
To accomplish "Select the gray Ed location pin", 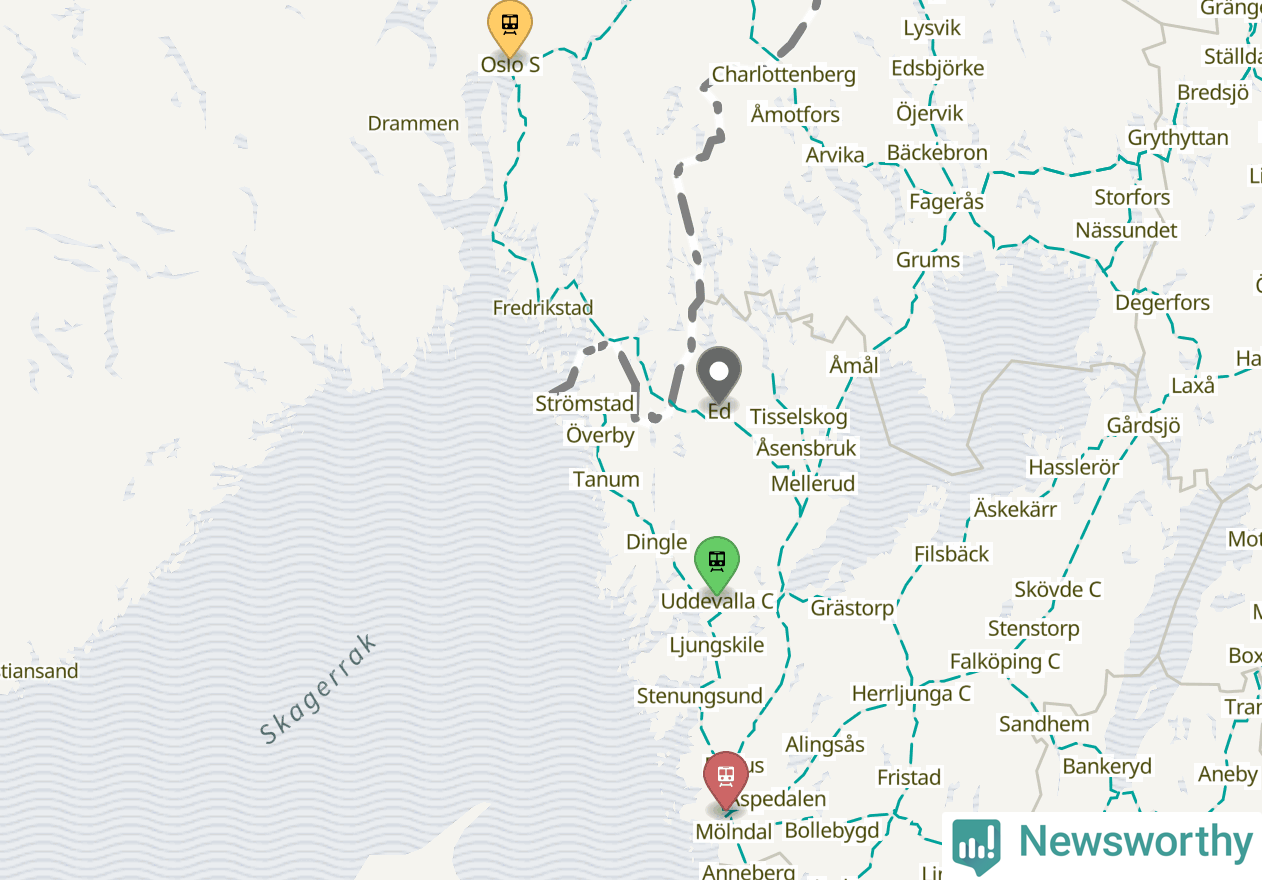I will [x=719, y=375].
